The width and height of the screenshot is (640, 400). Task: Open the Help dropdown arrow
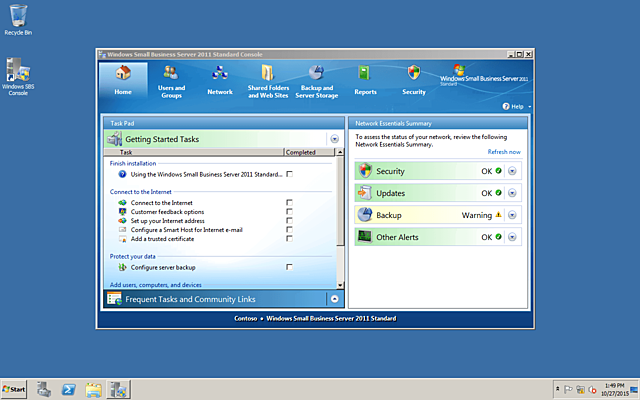point(529,107)
